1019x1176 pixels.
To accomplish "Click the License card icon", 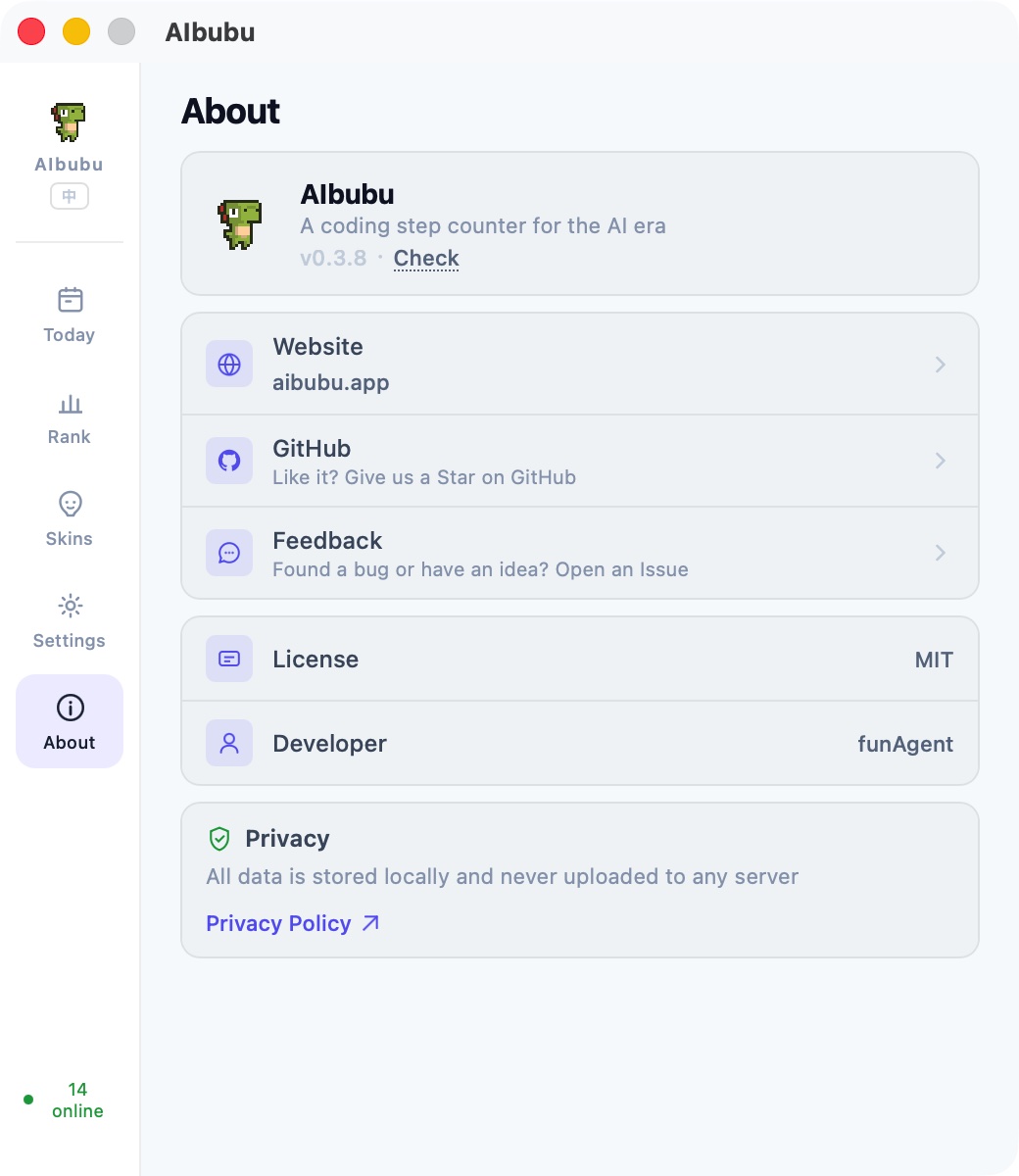I will point(228,659).
